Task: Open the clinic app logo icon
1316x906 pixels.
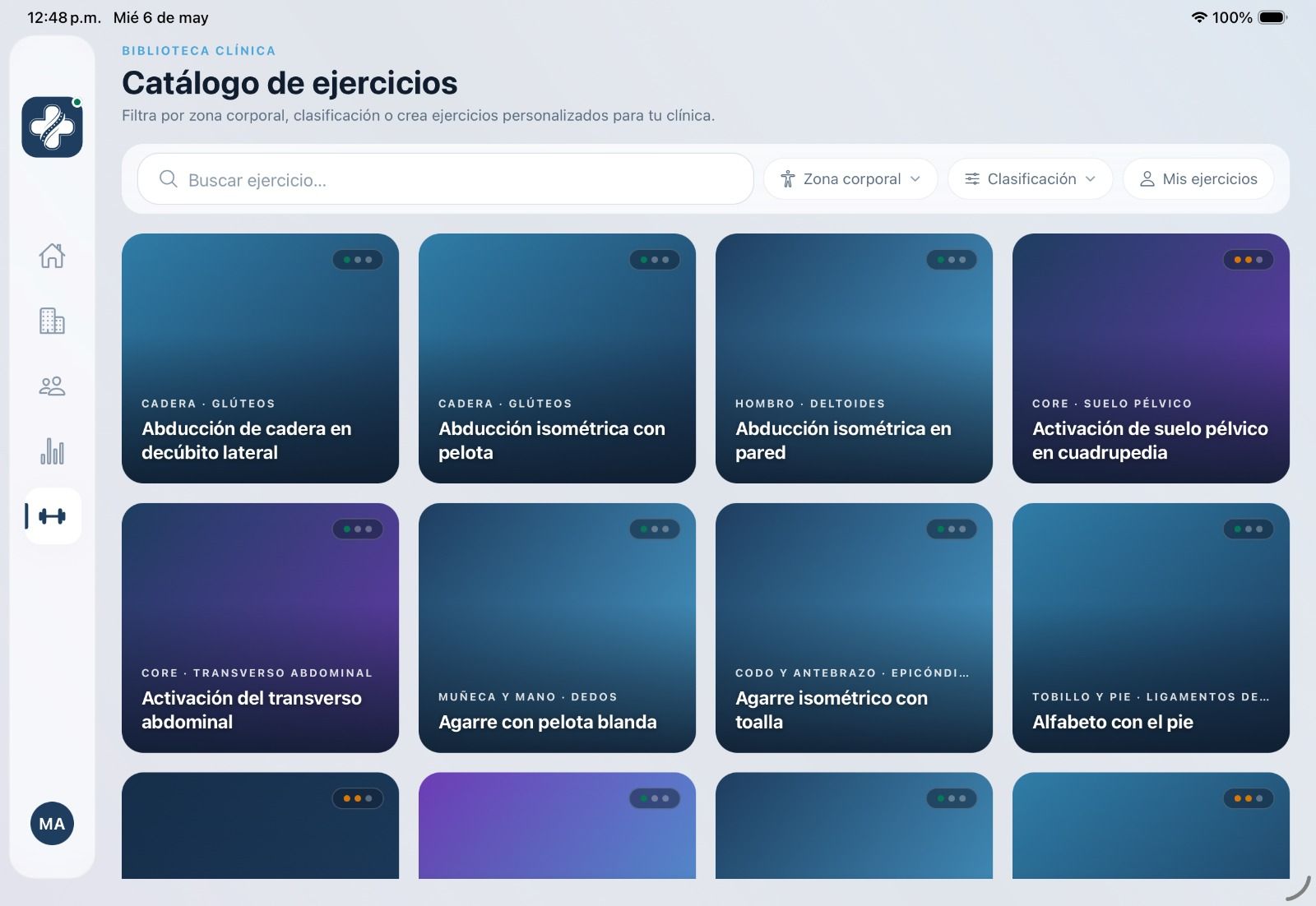Action: pos(52,127)
